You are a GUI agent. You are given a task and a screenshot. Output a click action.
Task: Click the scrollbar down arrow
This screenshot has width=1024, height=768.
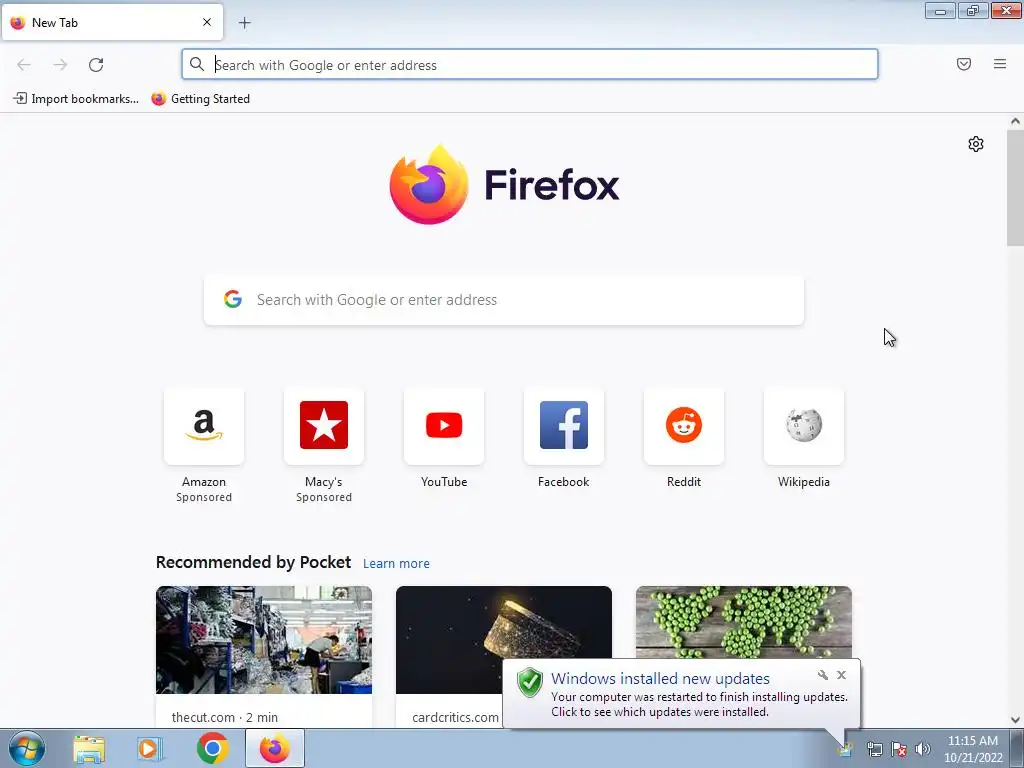point(1015,720)
